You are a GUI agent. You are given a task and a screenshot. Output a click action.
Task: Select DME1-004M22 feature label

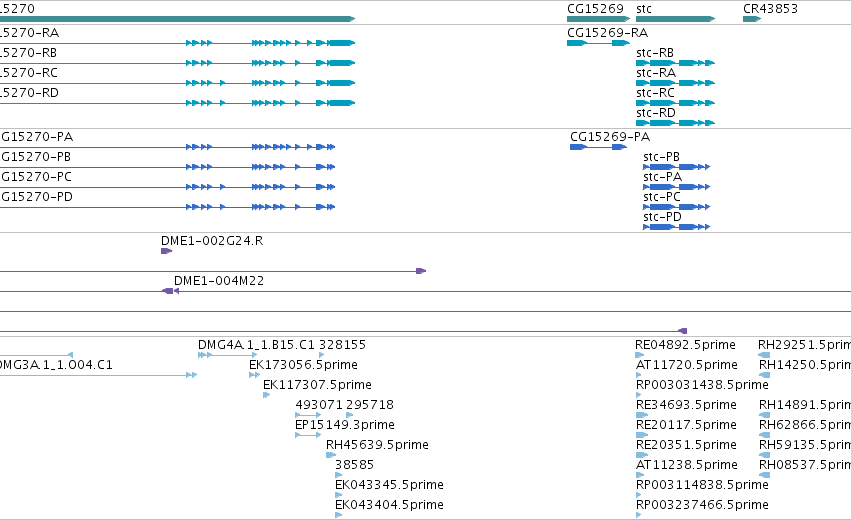(x=219, y=281)
